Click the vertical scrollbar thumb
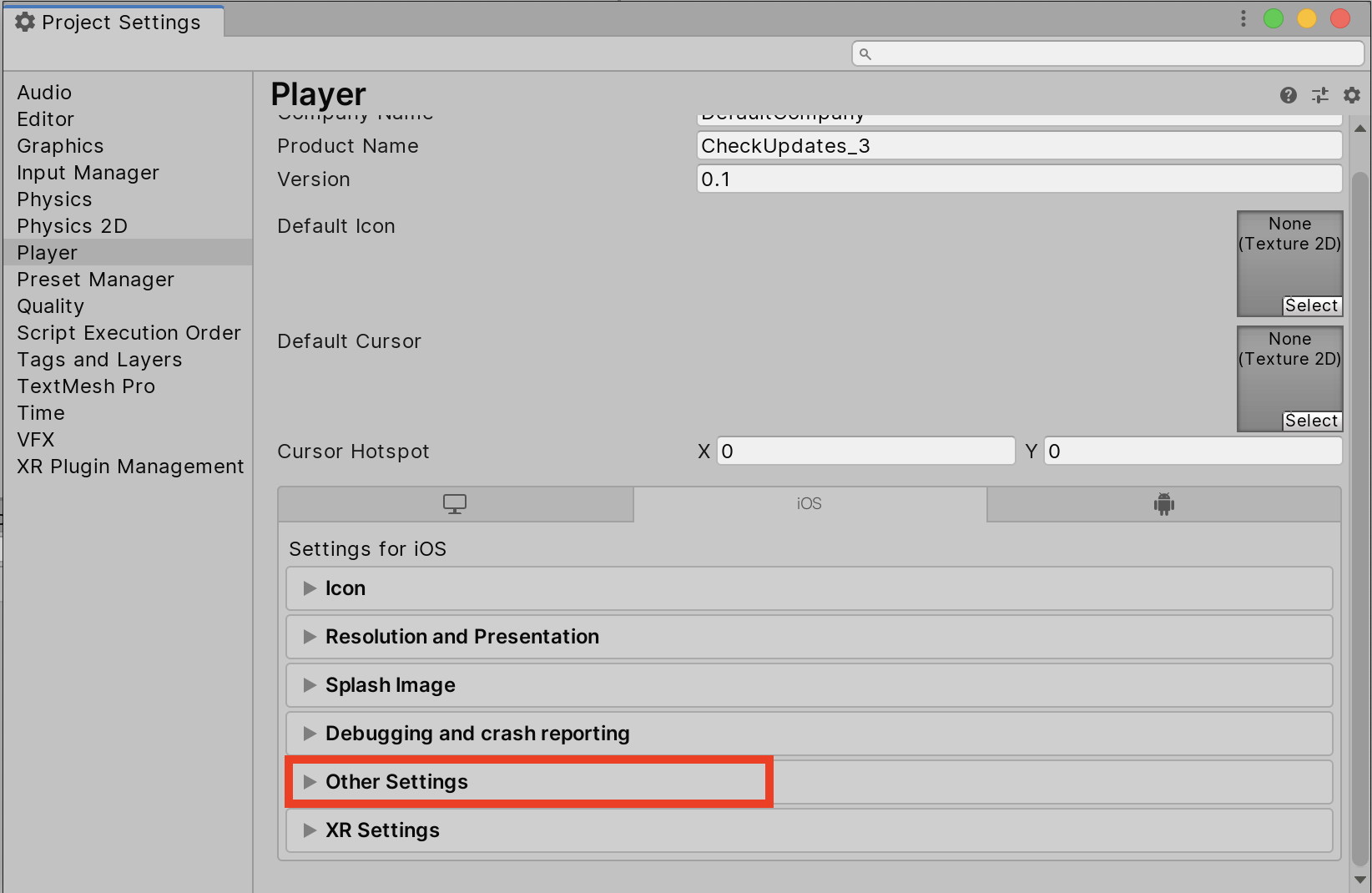 click(1360, 519)
